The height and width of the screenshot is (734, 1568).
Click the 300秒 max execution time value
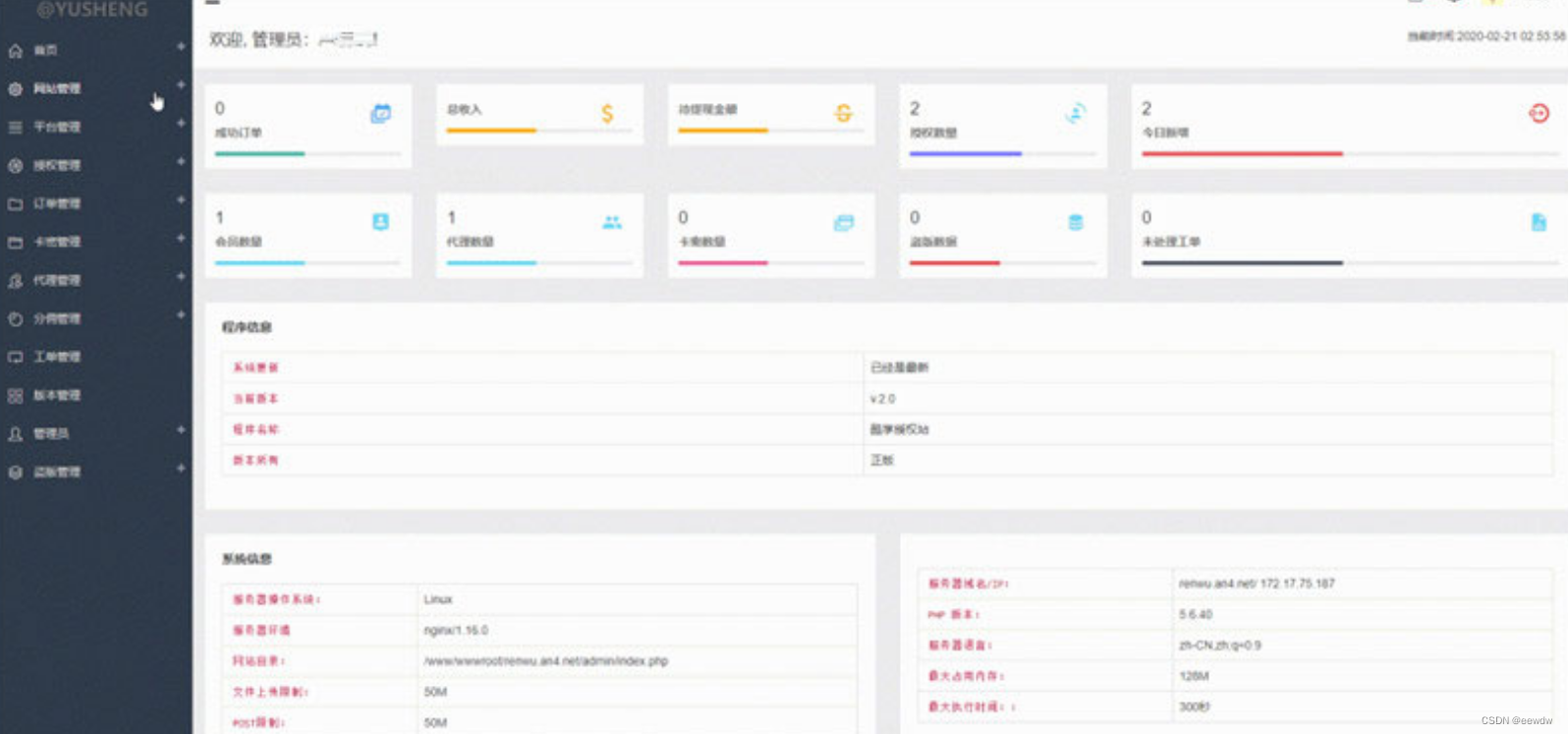click(1195, 706)
